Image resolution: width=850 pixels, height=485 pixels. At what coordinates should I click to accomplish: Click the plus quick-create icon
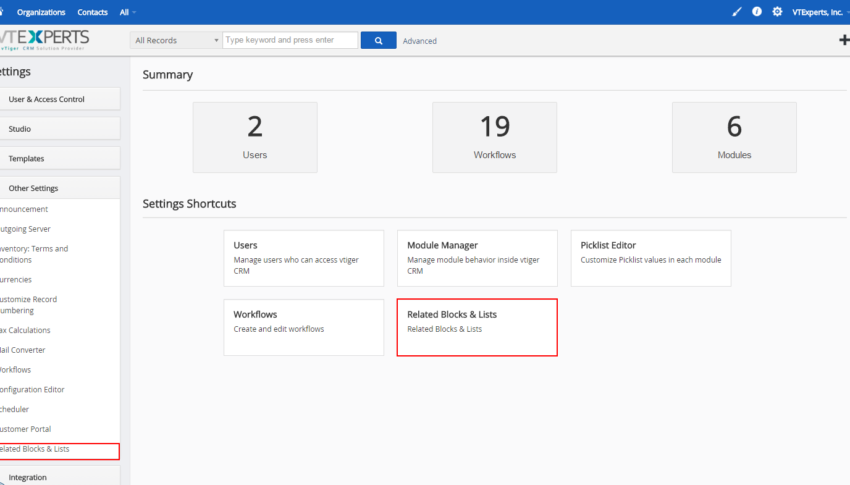tap(844, 40)
